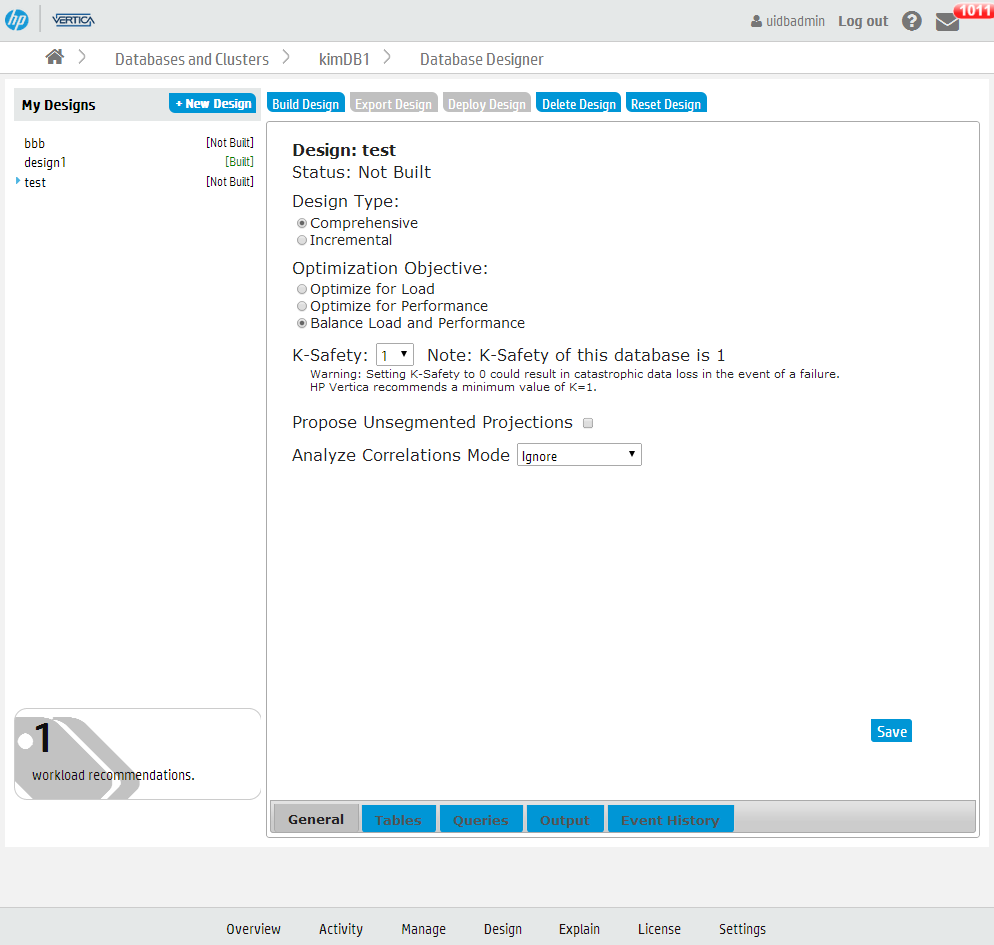
Task: Open the message envelope notifications
Action: (947, 22)
